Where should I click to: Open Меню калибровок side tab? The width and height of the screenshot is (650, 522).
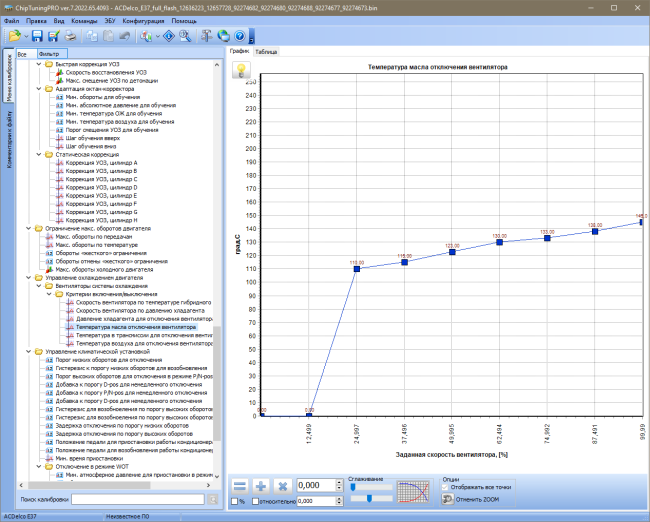(9, 76)
